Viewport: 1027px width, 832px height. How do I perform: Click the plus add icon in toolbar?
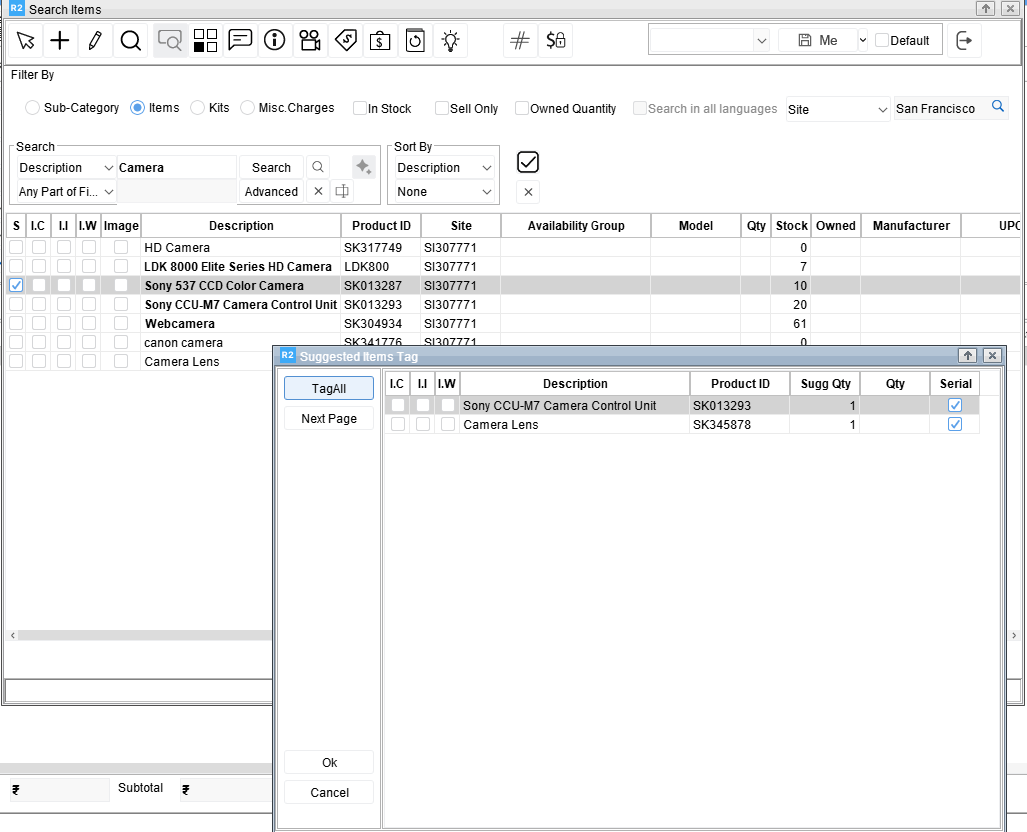[x=60, y=41]
